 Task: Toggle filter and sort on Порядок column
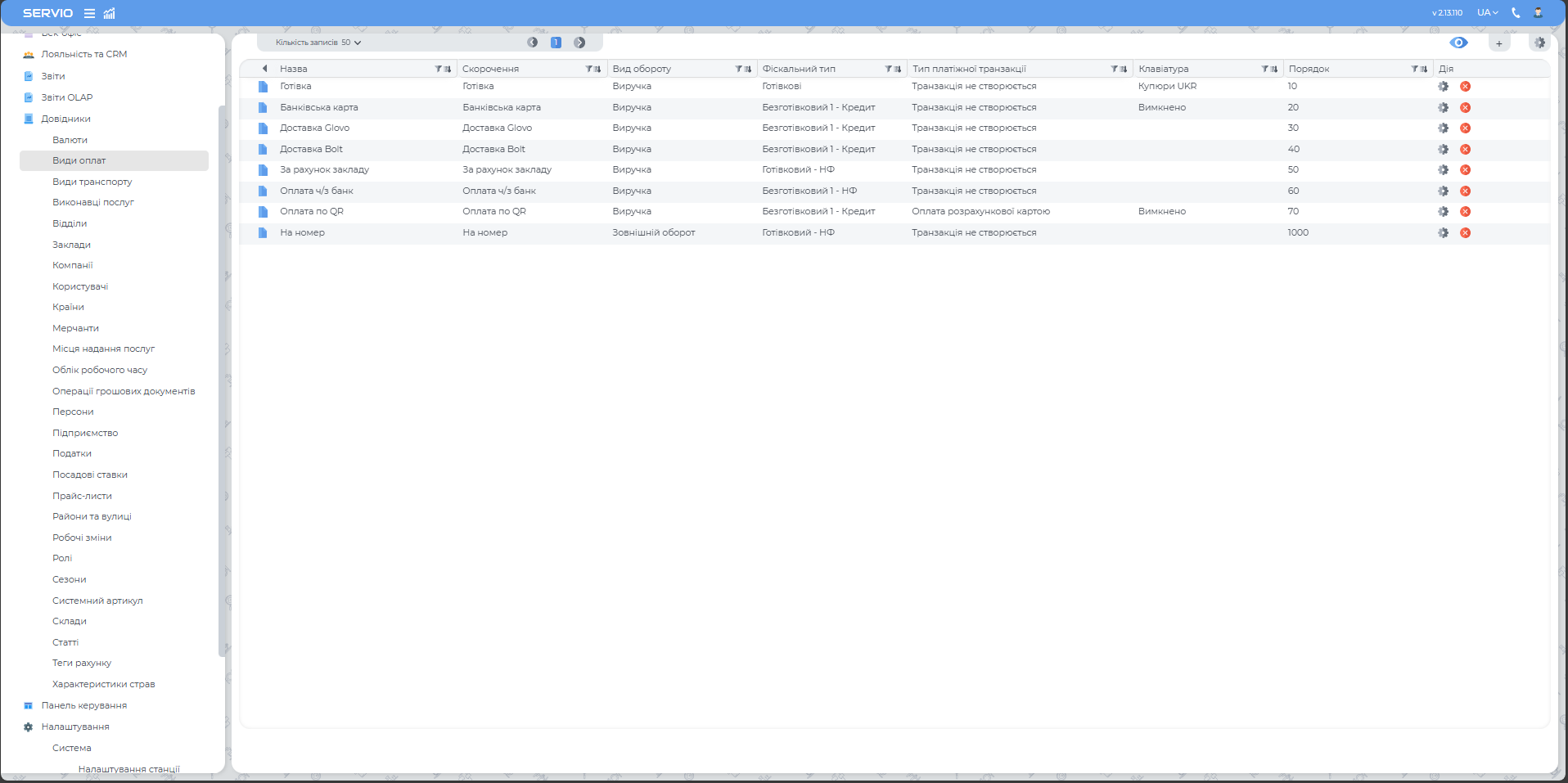click(x=1419, y=69)
